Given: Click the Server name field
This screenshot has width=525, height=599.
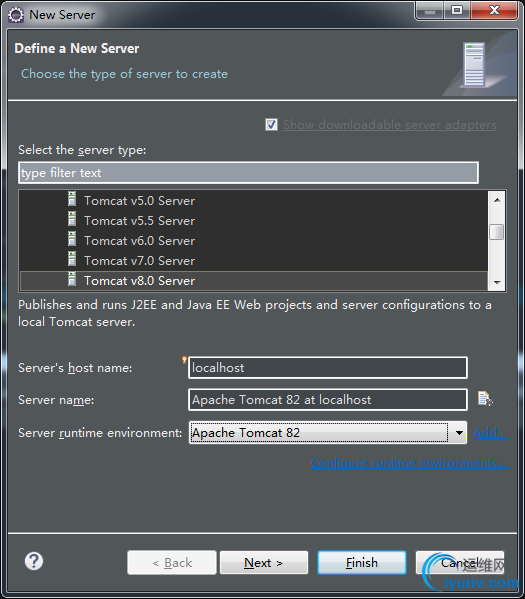Looking at the screenshot, I should coord(328,400).
